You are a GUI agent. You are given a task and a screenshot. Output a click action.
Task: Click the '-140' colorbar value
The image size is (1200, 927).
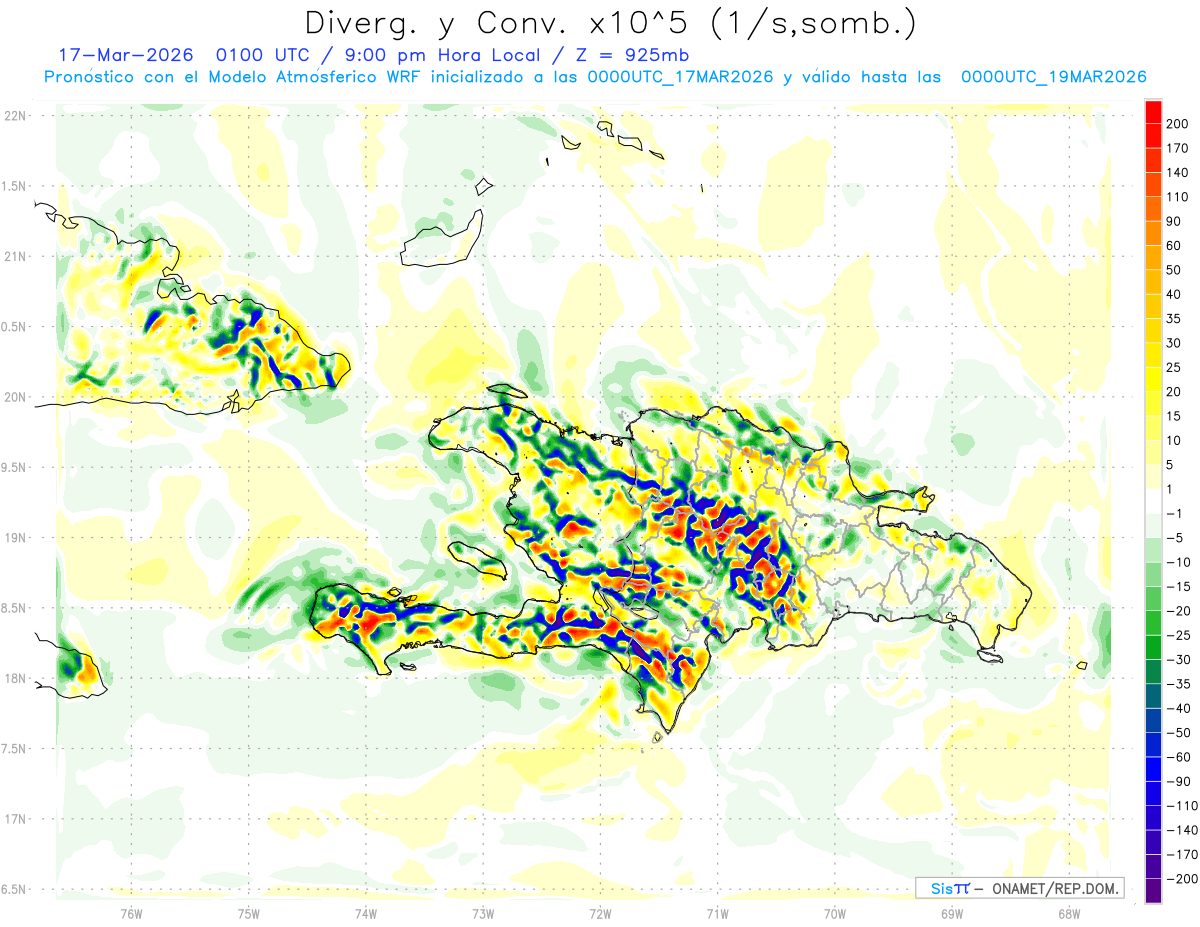pos(1181,831)
